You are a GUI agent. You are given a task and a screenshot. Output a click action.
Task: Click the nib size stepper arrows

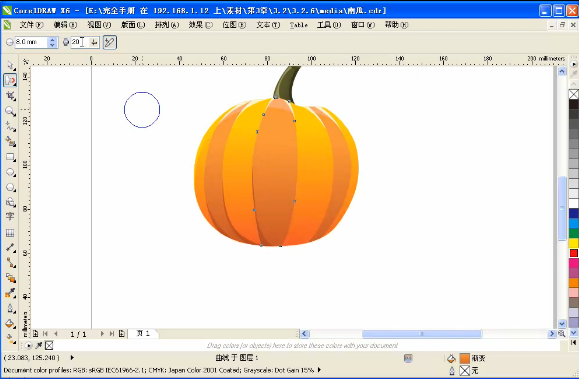tap(53, 42)
